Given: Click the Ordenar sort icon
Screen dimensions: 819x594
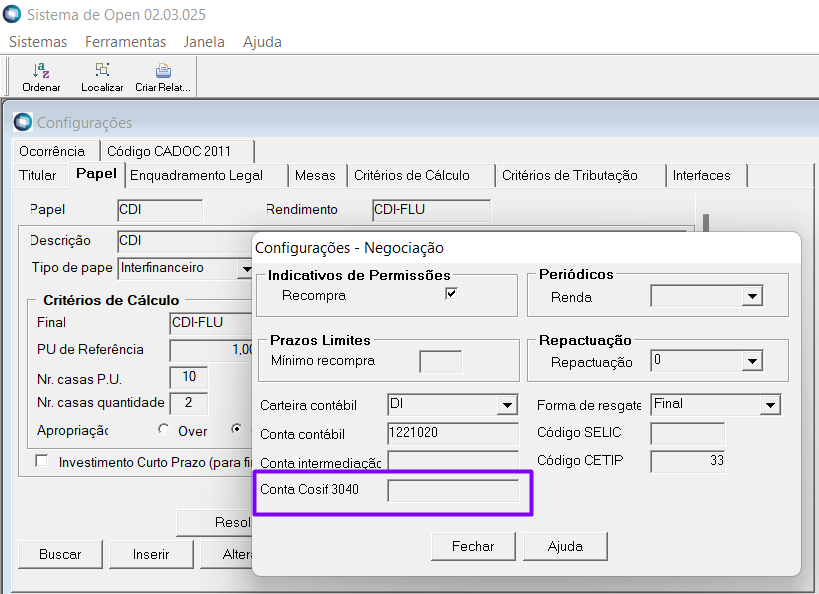Looking at the screenshot, I should [x=41, y=71].
